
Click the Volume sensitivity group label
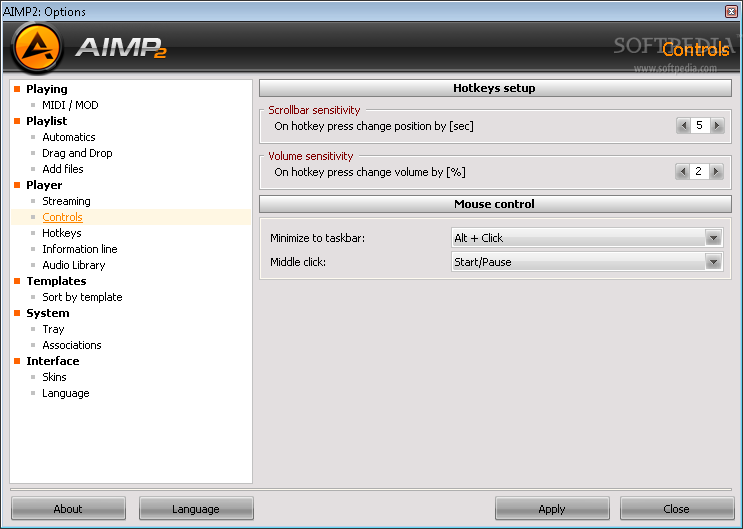311,156
